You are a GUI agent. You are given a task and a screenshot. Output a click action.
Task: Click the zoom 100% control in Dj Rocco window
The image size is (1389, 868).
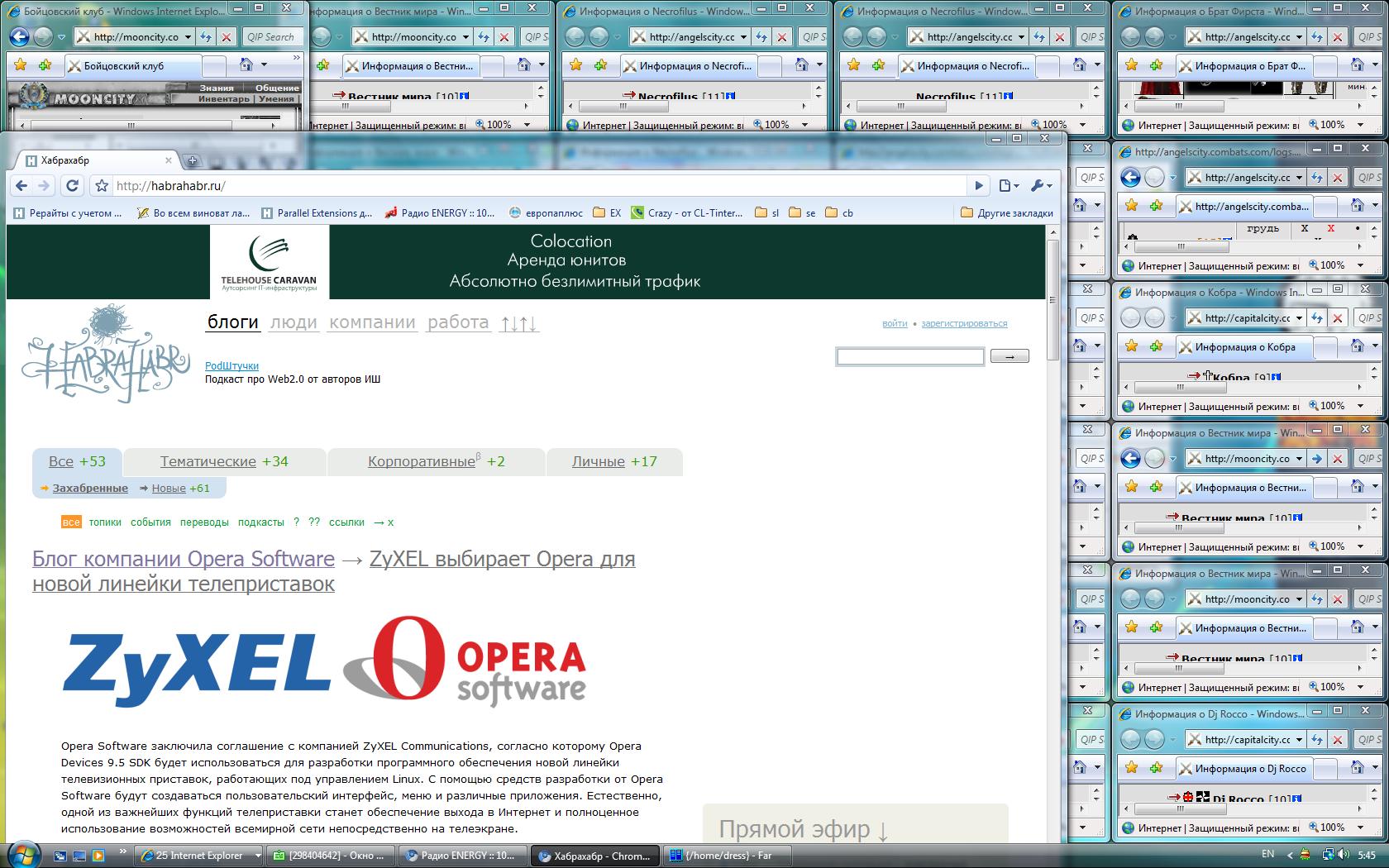[x=1333, y=827]
